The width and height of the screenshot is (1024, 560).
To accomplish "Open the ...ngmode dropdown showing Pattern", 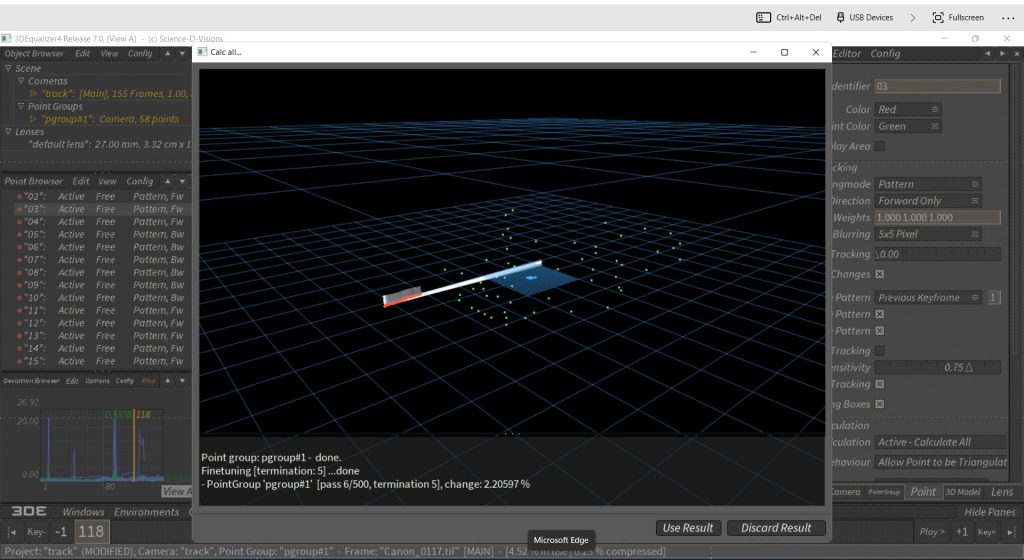I will 928,184.
